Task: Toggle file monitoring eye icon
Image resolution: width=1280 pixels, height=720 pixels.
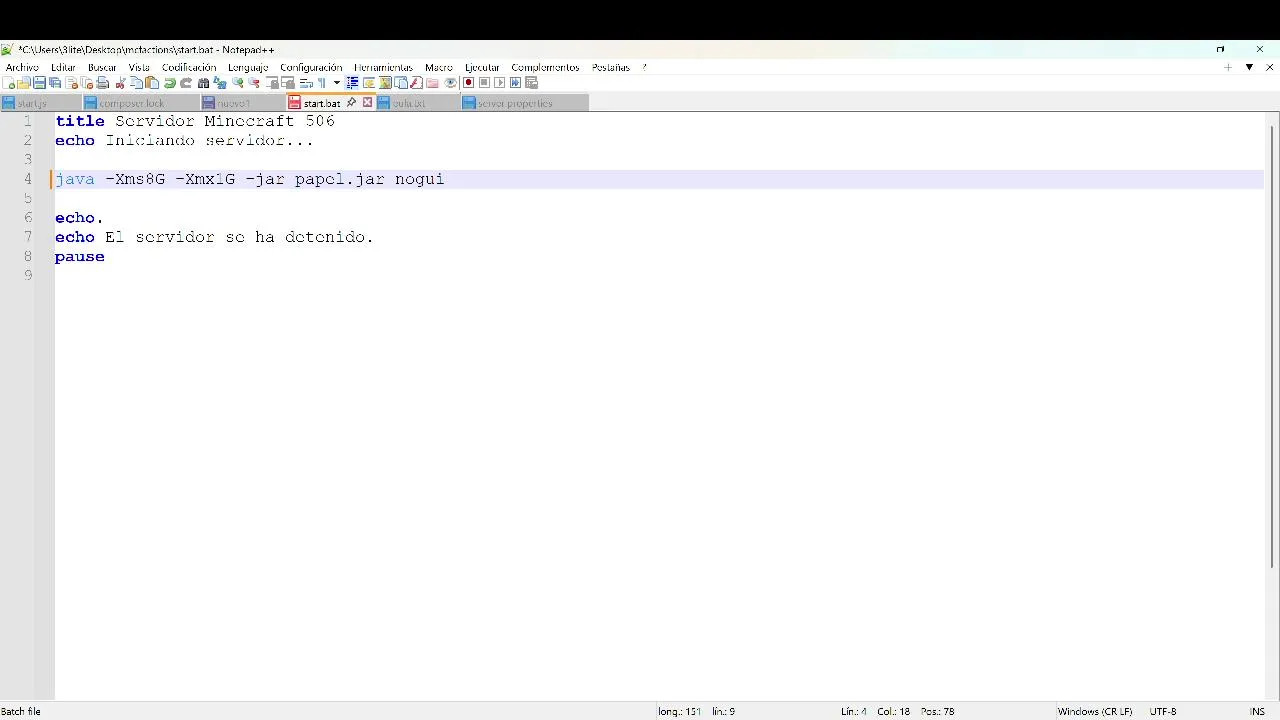Action: coord(450,83)
